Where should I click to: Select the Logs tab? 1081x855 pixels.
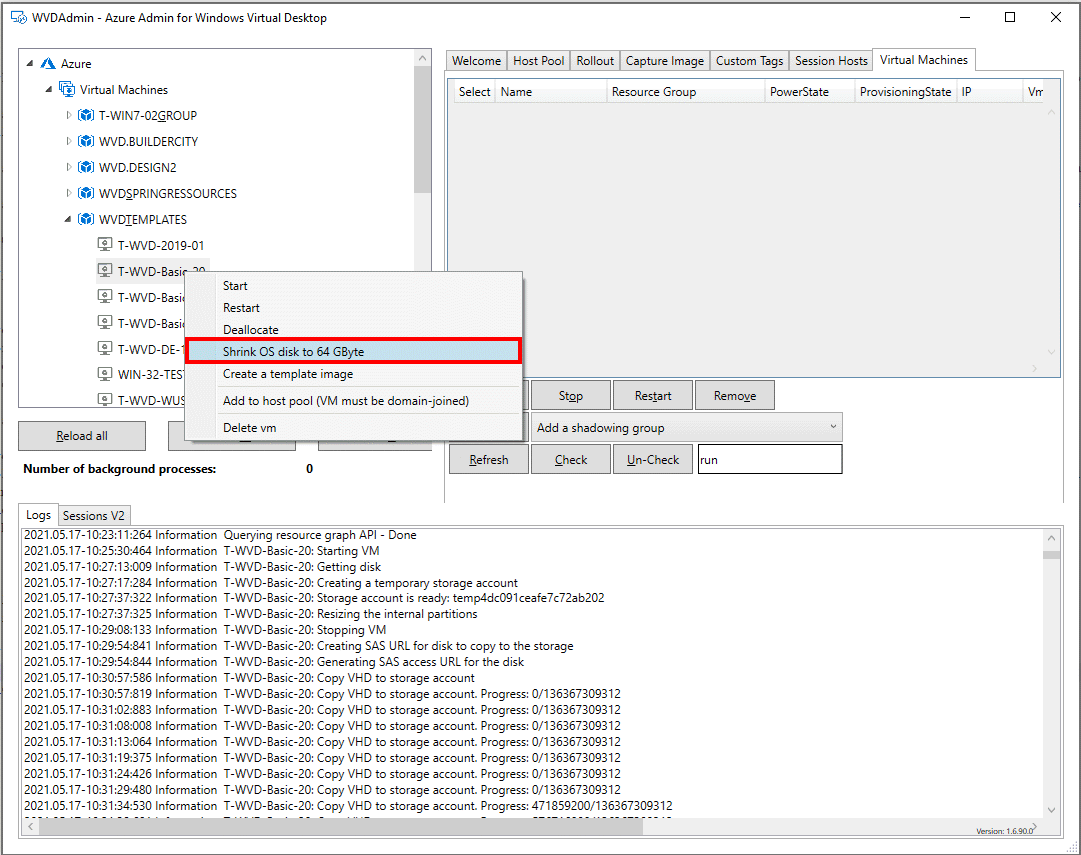(39, 514)
